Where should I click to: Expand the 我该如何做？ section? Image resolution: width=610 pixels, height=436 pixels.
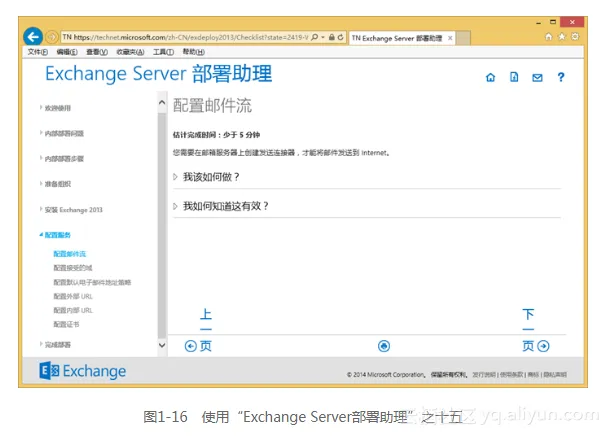[x=206, y=177]
